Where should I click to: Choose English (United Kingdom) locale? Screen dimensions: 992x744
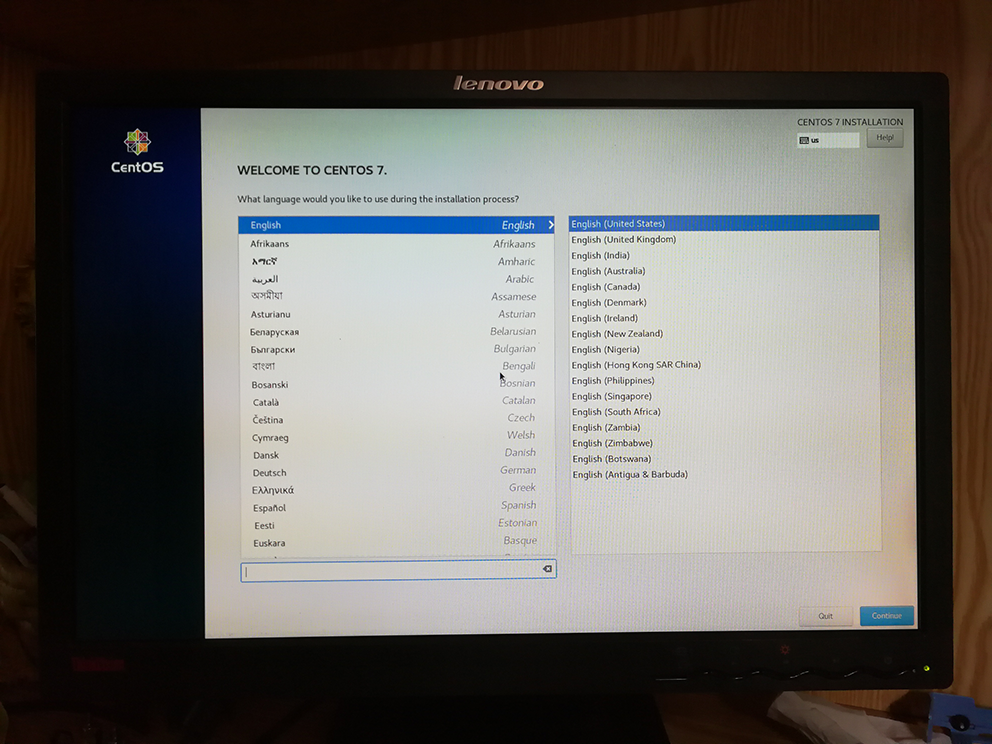tap(724, 239)
